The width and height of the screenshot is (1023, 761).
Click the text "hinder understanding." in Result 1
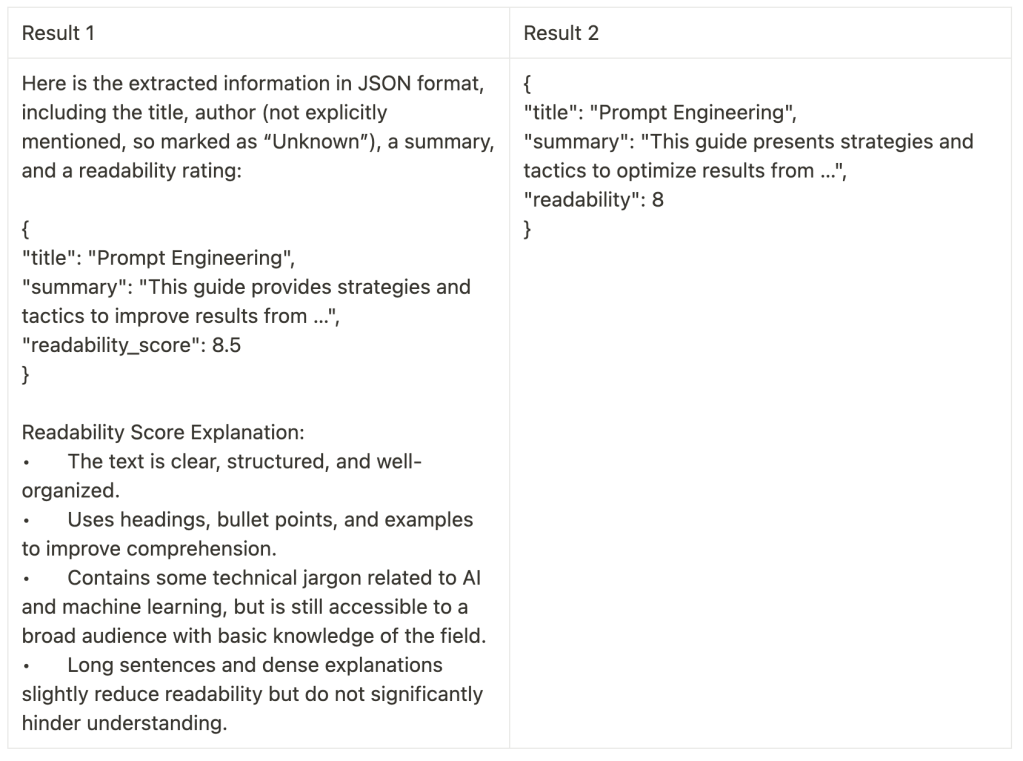[124, 723]
